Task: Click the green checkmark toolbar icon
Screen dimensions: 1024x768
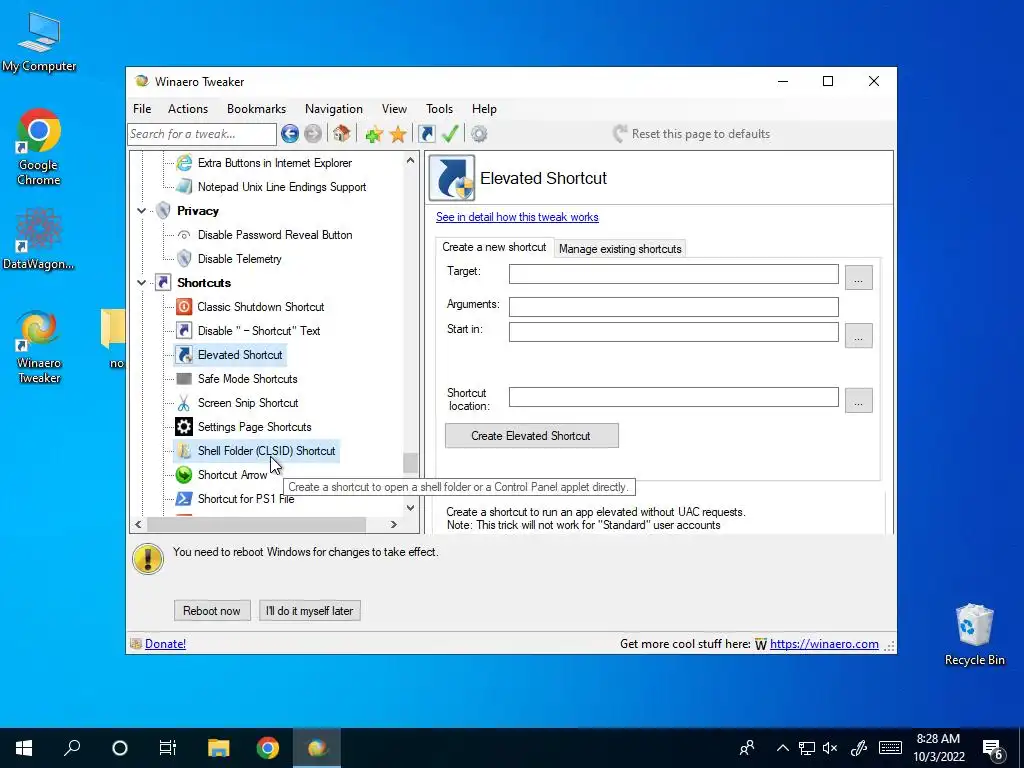Action: point(450,134)
